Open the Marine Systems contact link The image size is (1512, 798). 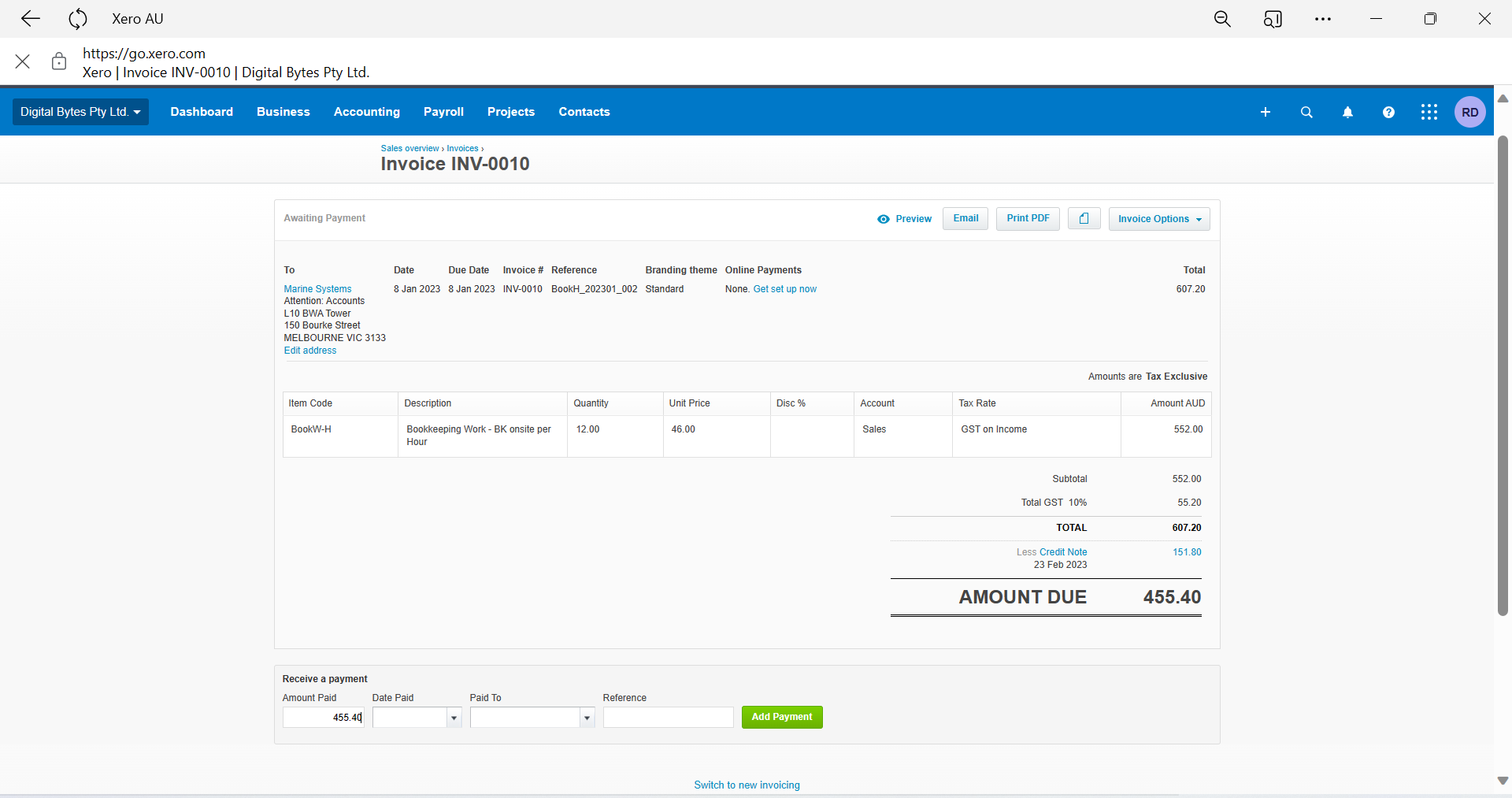[317, 289]
